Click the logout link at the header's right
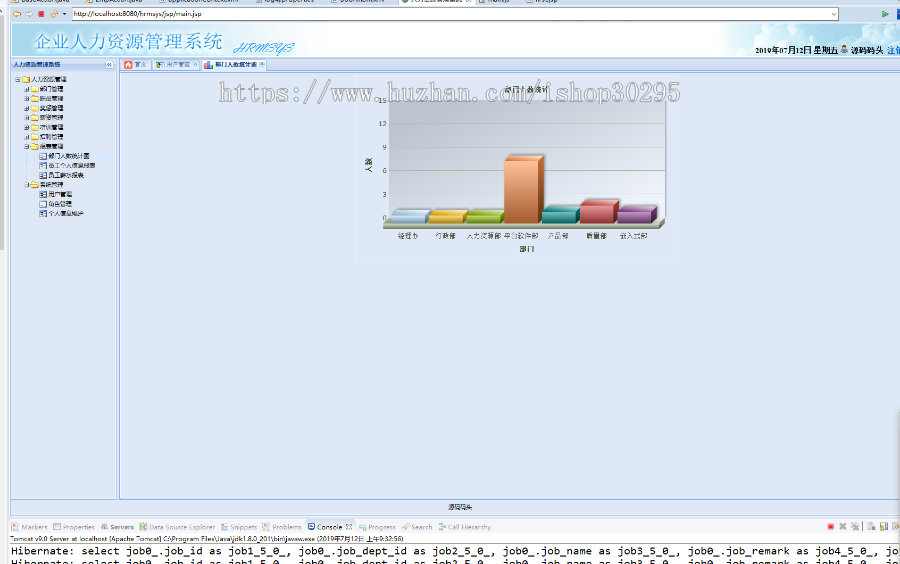900x564 pixels. tap(893, 50)
